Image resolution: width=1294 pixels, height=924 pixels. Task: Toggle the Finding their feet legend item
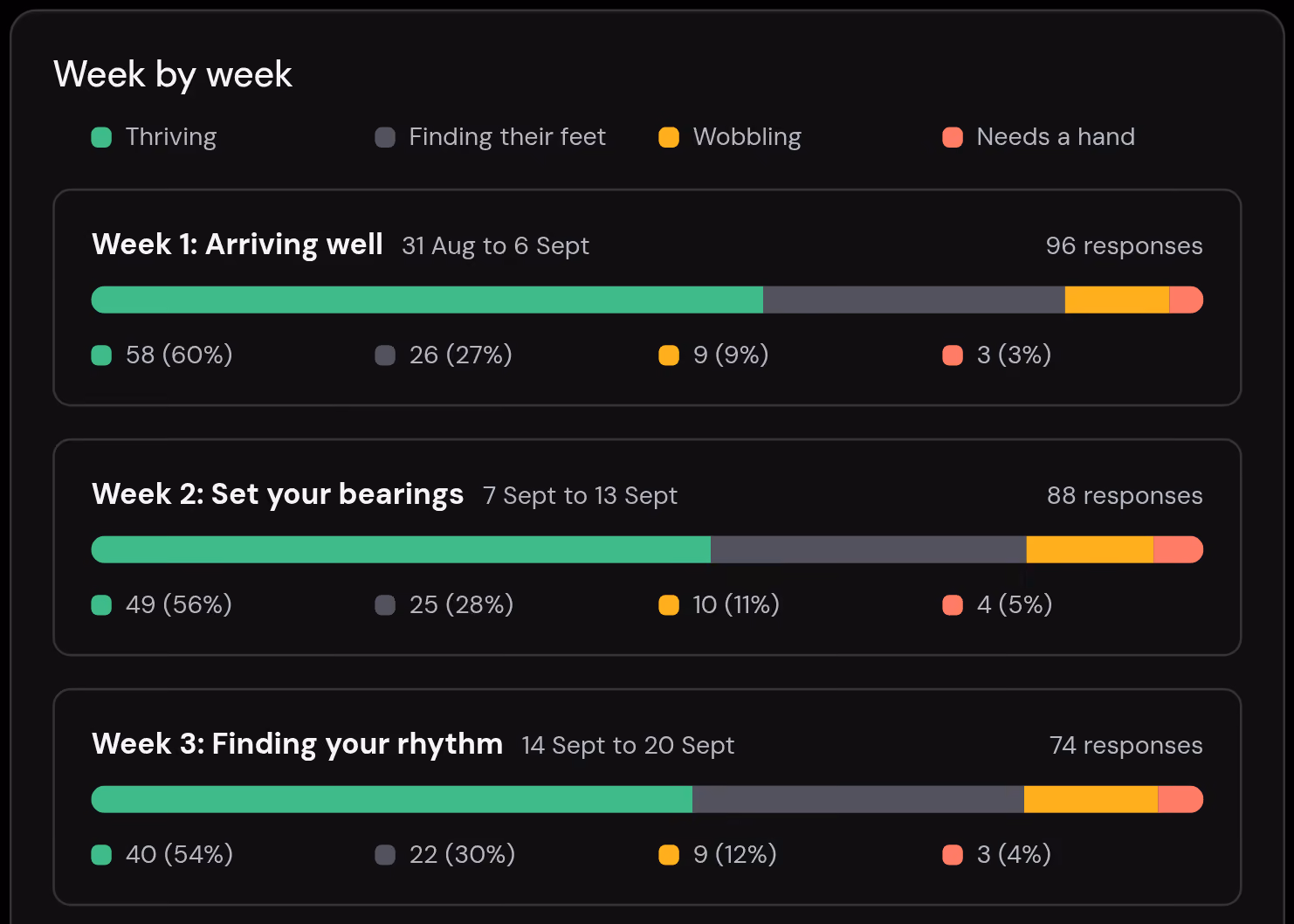coord(490,137)
